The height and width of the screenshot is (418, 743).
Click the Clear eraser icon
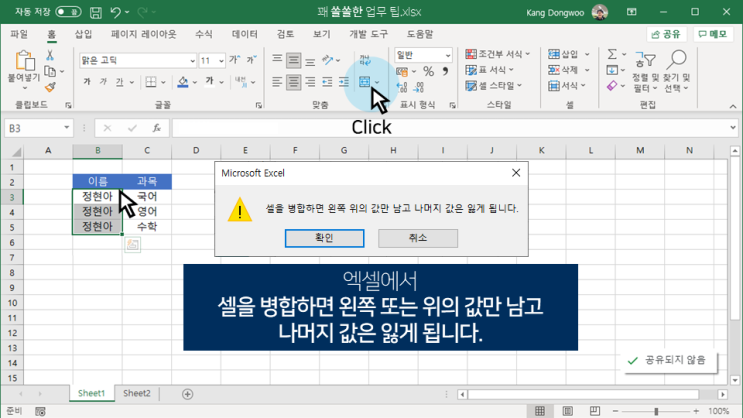click(x=612, y=86)
